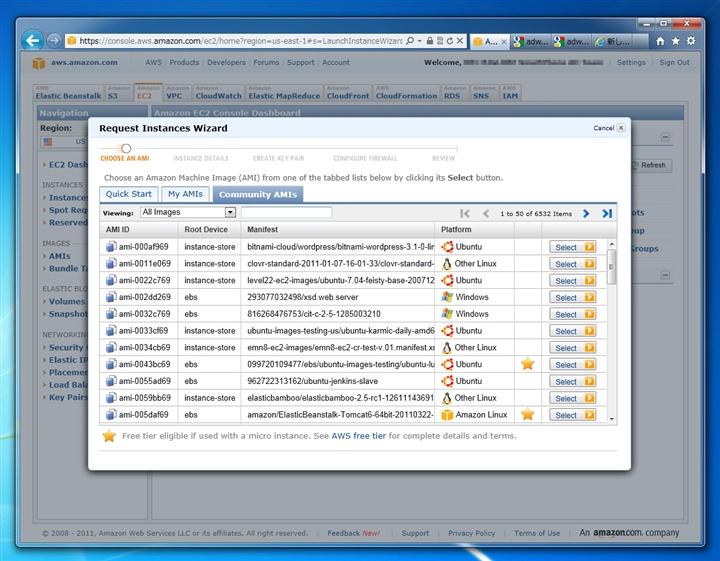
Task: Click the ami-0055ad69 ubuntu-jenkins-slave manifest
Action: (313, 381)
